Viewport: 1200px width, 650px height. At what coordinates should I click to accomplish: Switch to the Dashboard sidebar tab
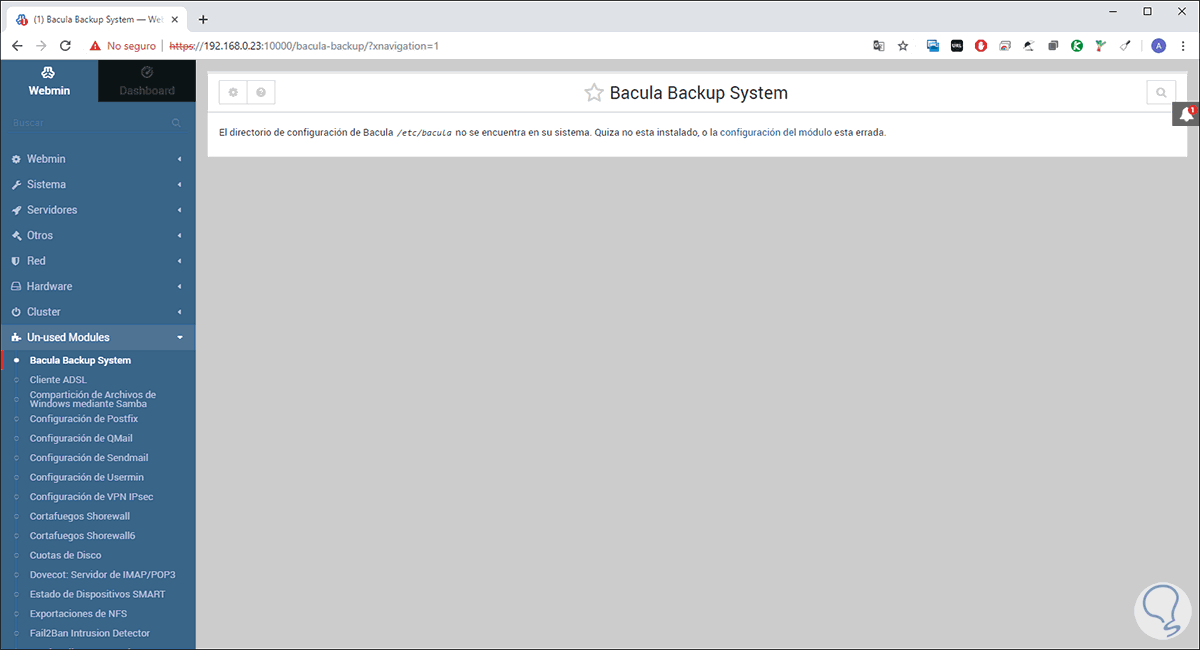point(147,81)
